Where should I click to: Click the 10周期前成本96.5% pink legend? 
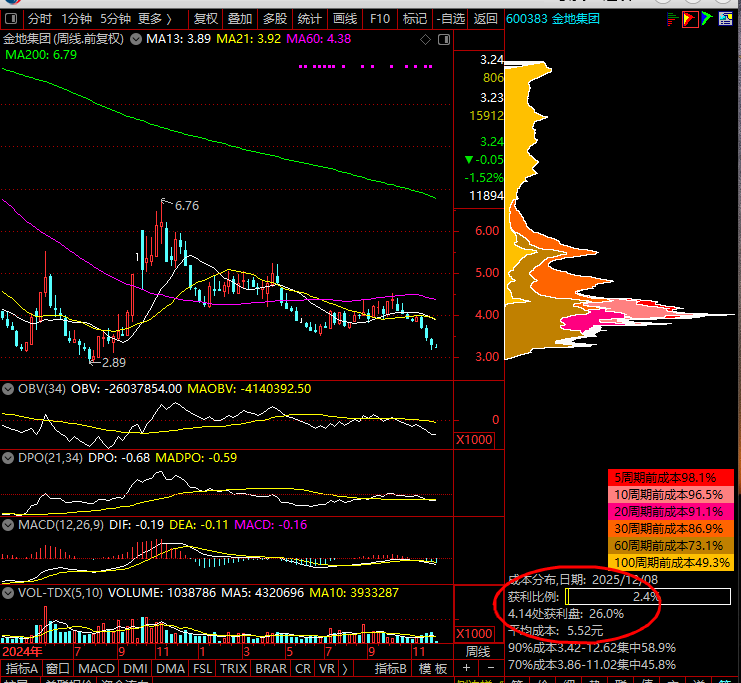pyautogui.click(x=671, y=495)
